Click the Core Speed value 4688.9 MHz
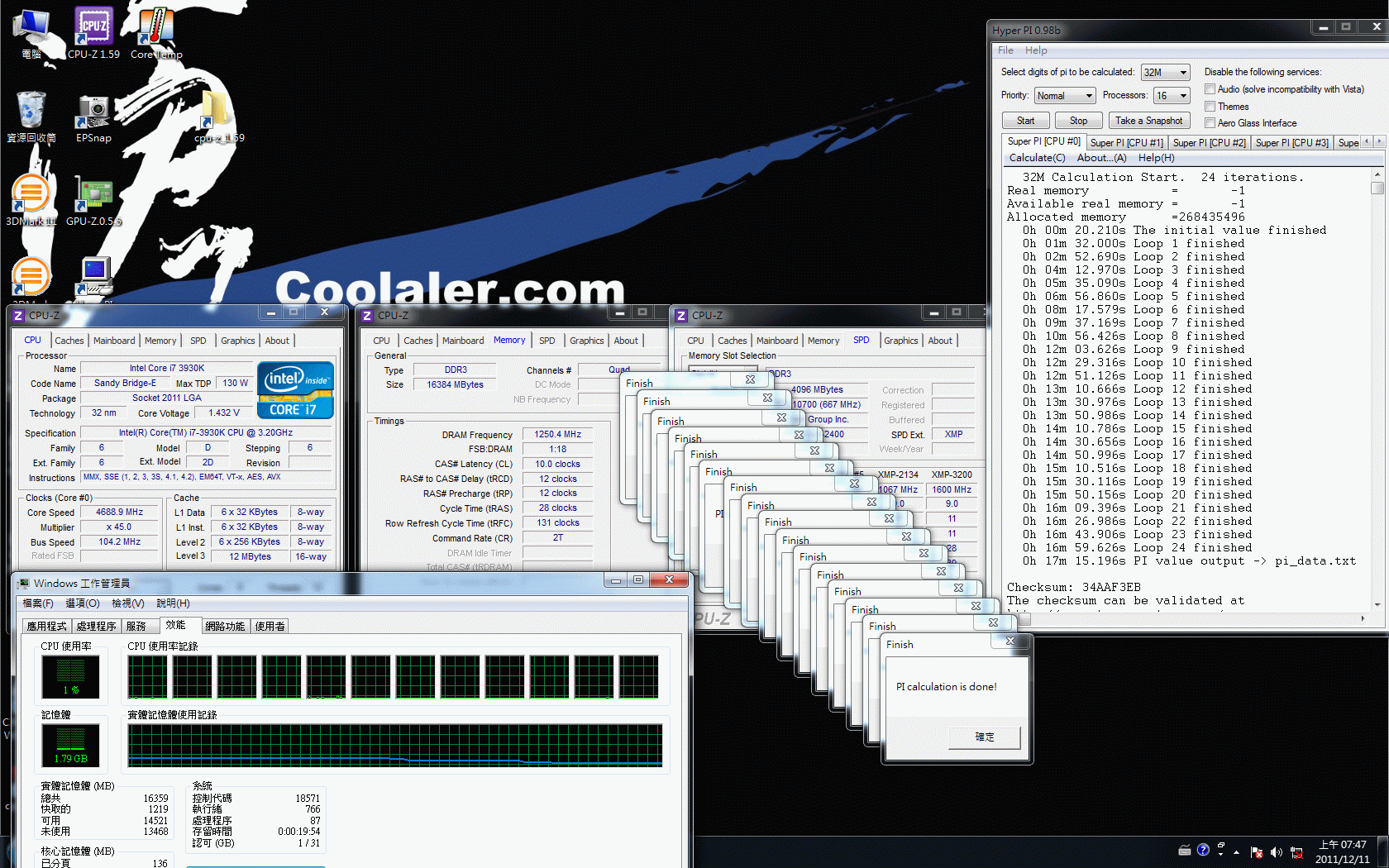Screen dimensions: 1389x868 pos(120,513)
